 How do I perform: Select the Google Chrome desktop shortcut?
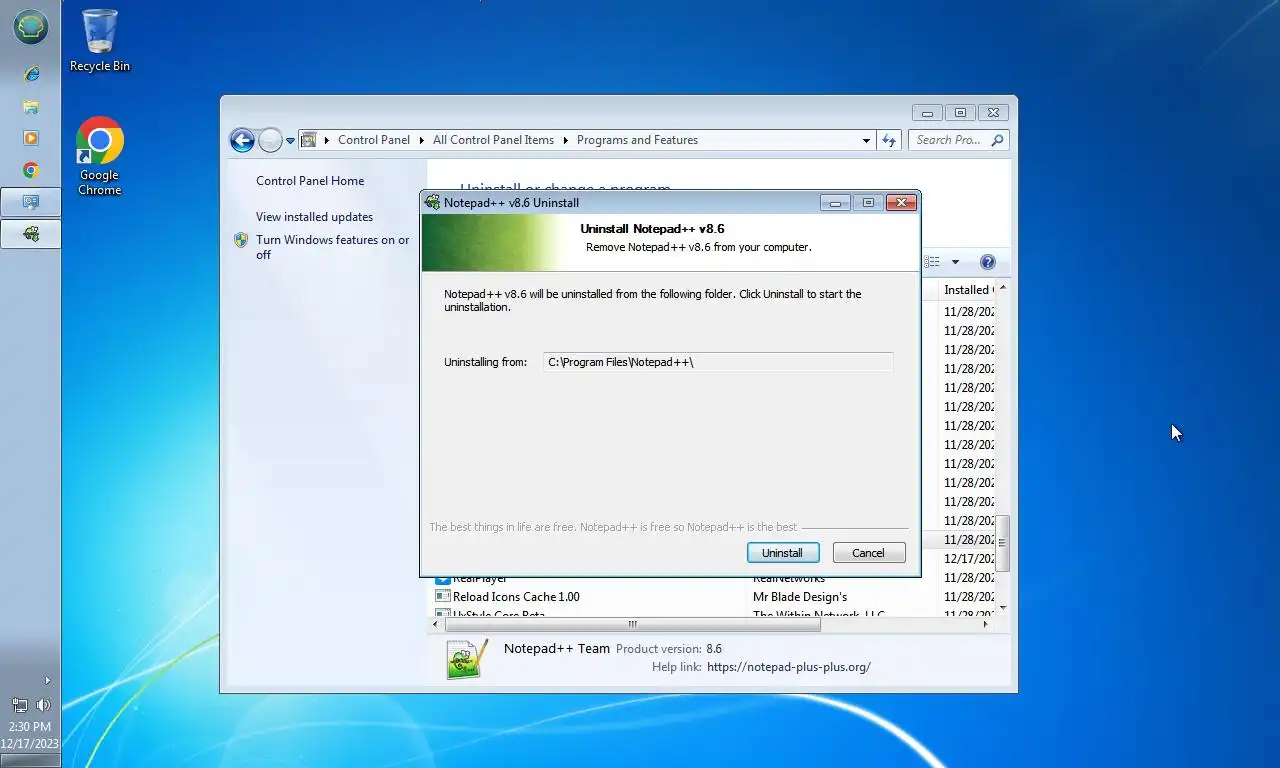100,156
